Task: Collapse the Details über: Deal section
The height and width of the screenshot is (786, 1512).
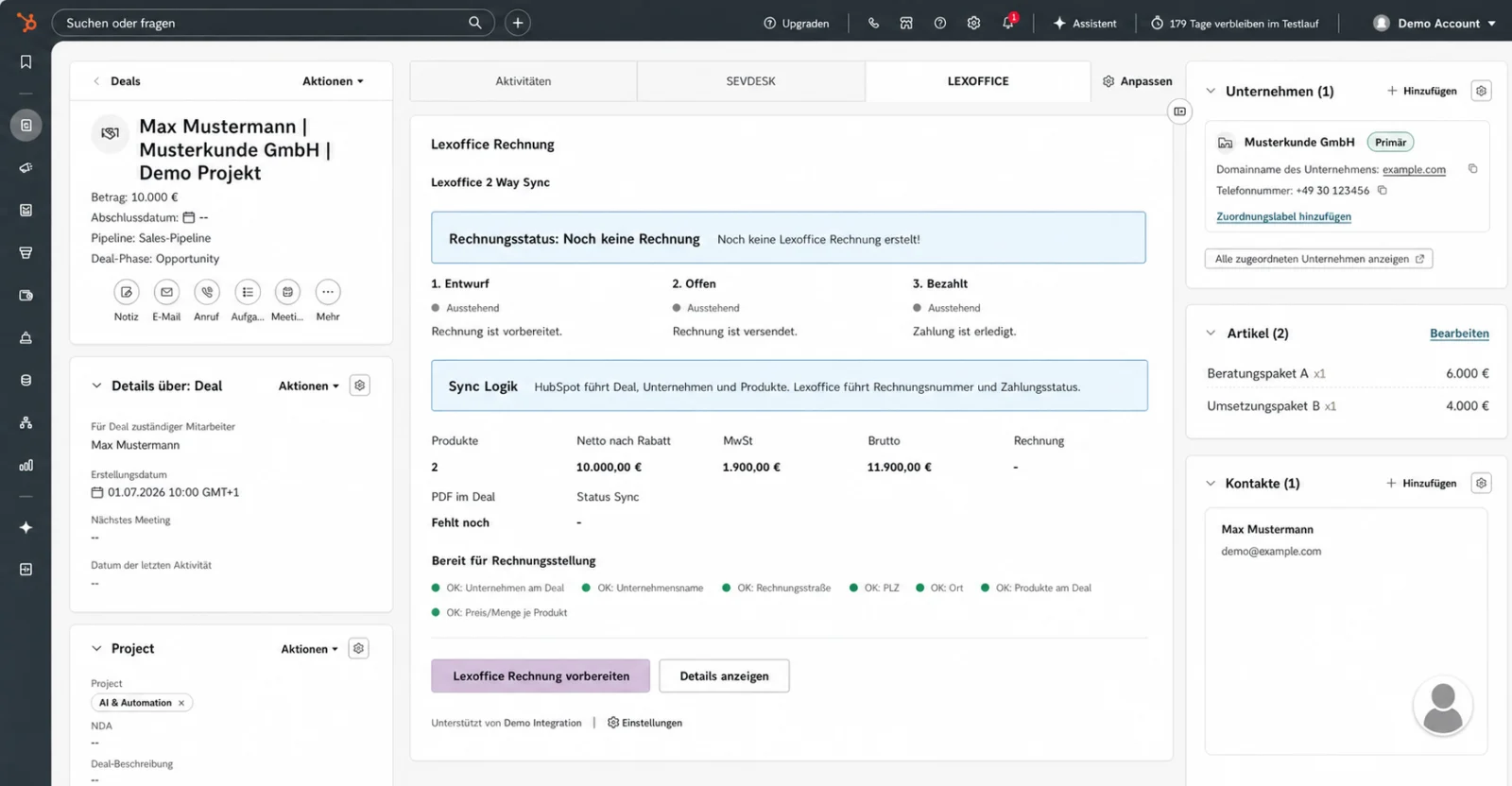Action: (x=96, y=385)
